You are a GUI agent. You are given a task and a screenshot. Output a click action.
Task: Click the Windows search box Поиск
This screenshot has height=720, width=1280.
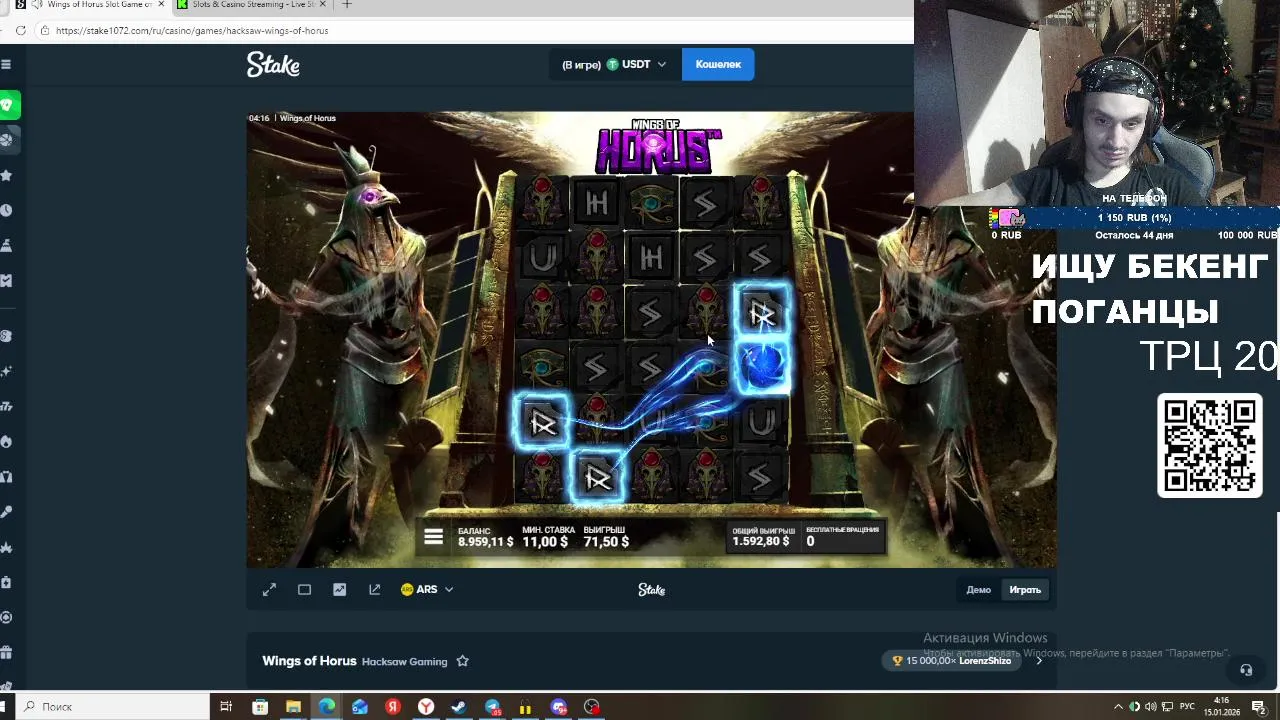coord(110,707)
